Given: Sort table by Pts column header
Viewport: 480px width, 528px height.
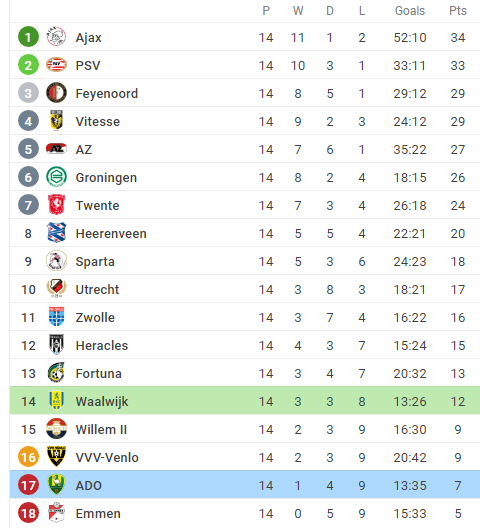Looking at the screenshot, I should pyautogui.click(x=458, y=11).
